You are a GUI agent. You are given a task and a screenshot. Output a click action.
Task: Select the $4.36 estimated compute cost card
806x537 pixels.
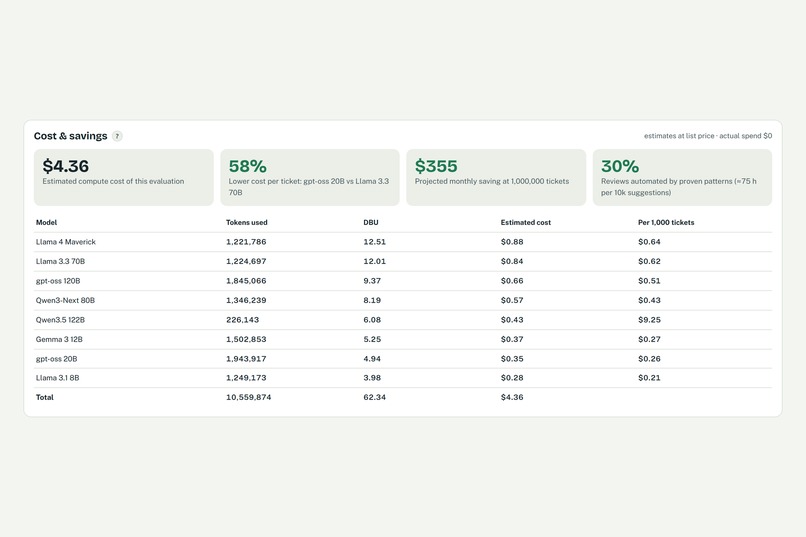click(124, 177)
